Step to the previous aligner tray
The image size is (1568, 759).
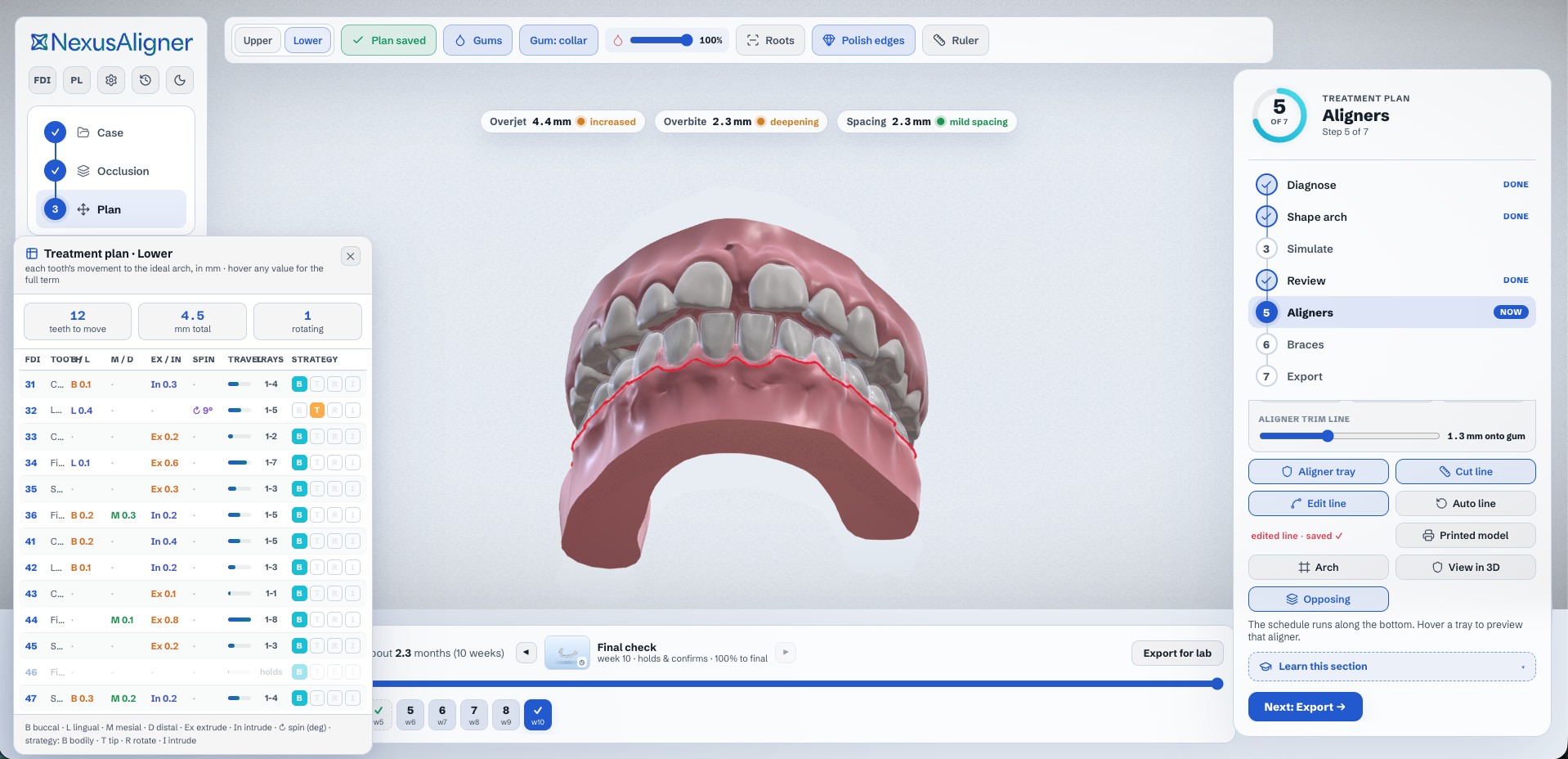526,652
